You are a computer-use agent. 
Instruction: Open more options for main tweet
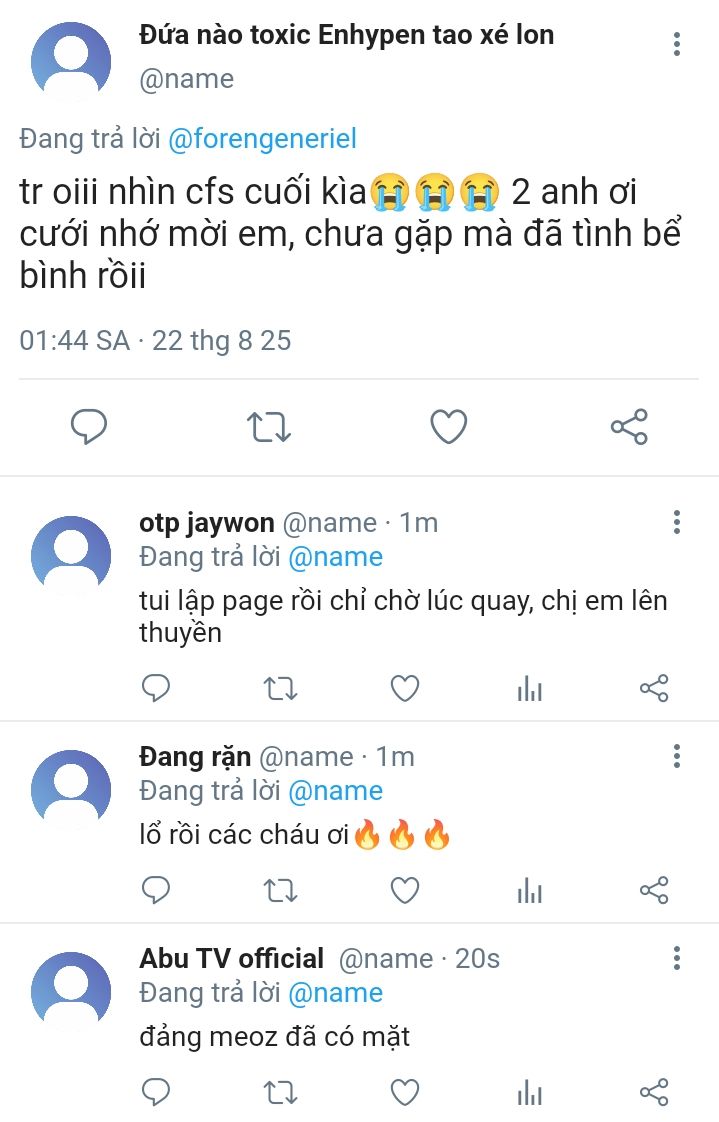tap(677, 44)
